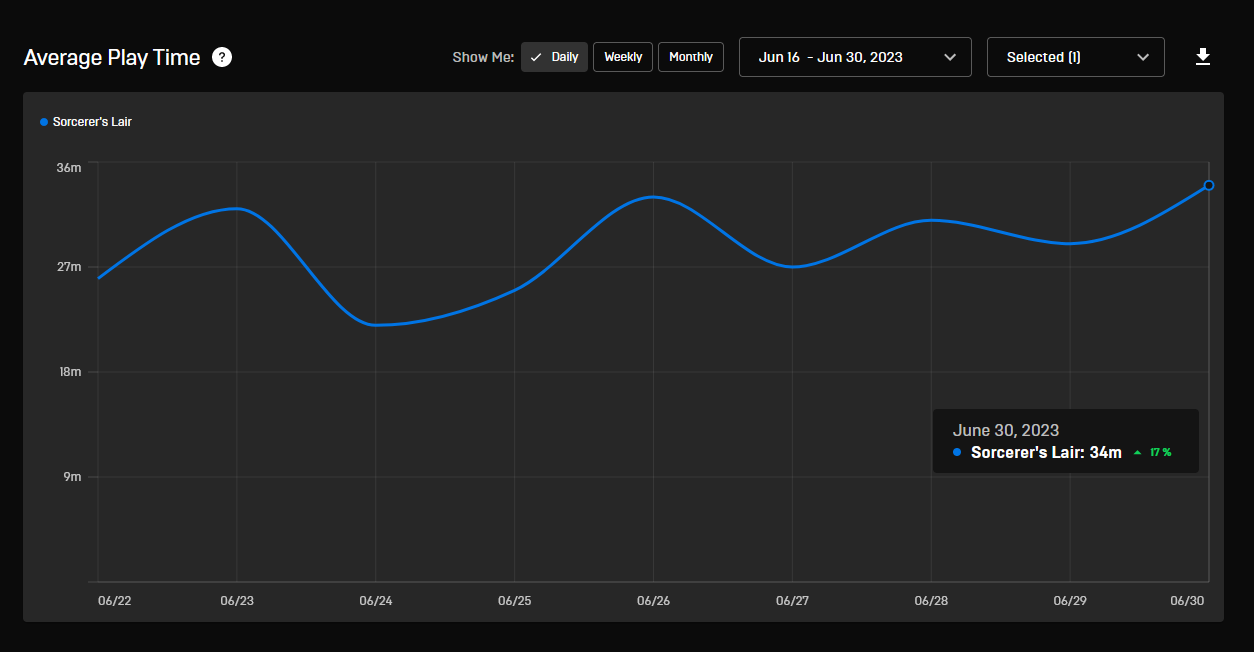
Task: Click the green 17 % increase indicator
Action: [1152, 453]
